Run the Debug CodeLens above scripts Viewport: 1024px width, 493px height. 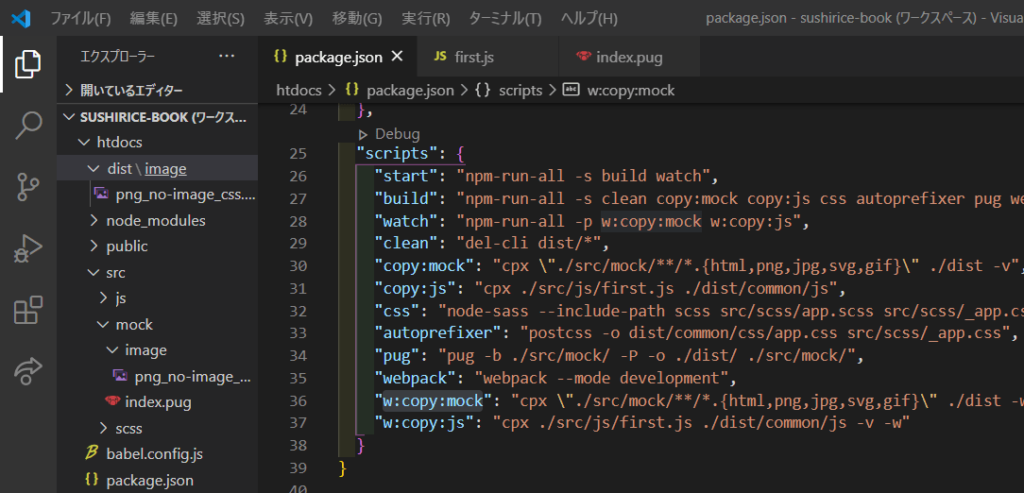coord(389,135)
